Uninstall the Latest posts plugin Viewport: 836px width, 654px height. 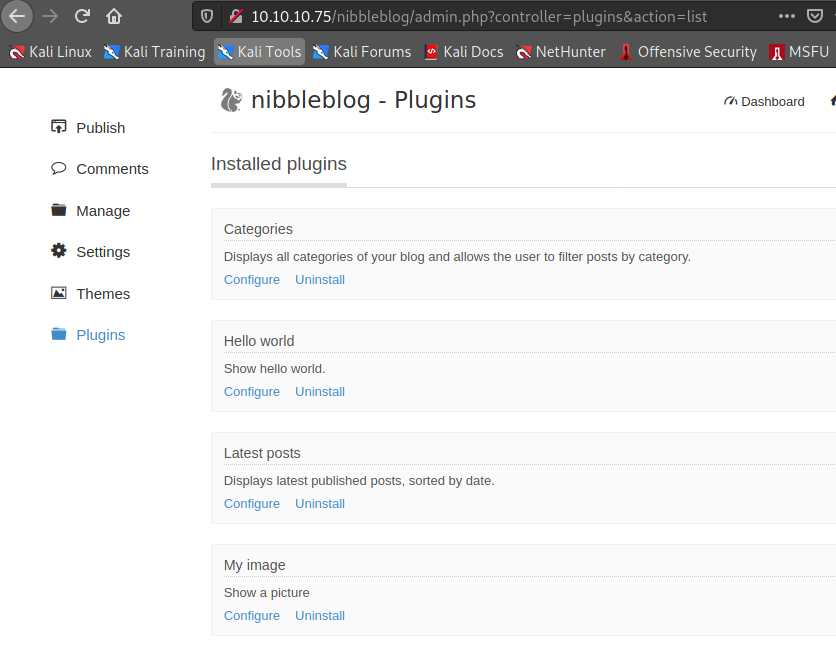click(x=320, y=504)
